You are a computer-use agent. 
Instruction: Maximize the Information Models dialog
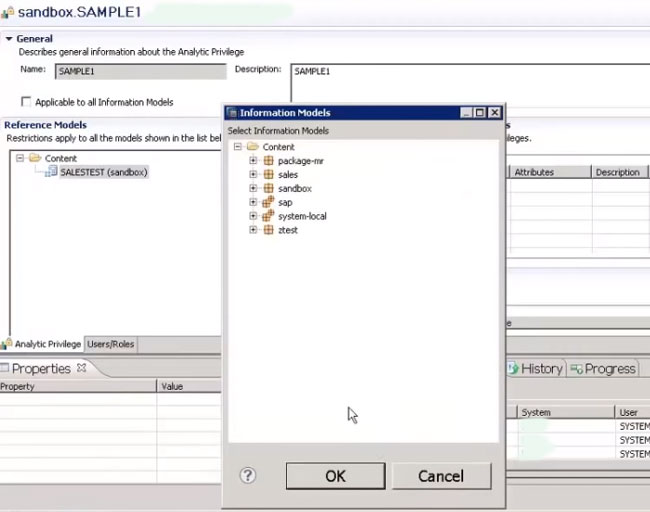coord(480,113)
